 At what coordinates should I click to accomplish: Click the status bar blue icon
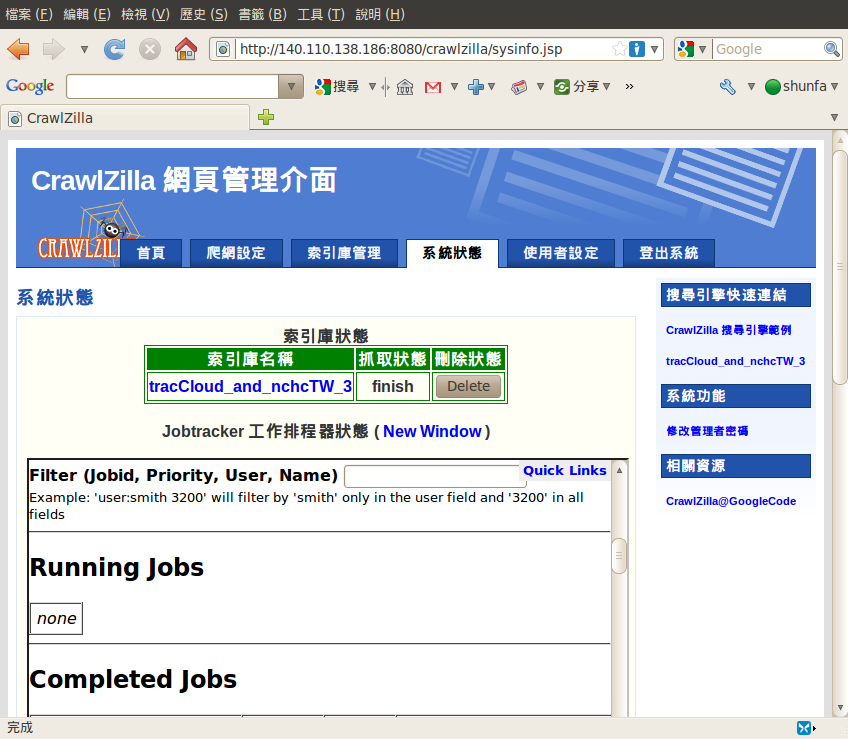point(804,728)
